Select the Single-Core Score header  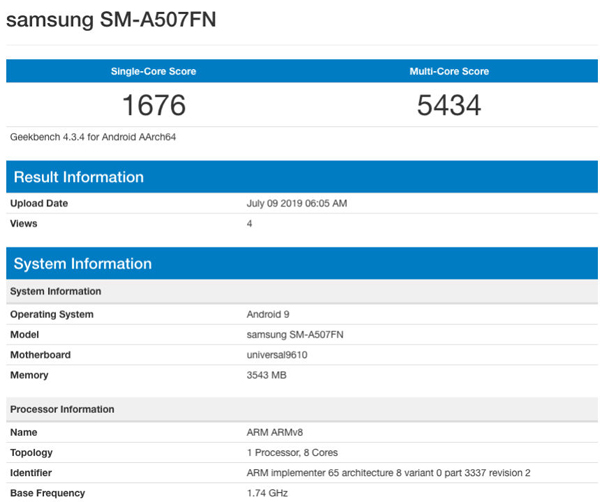pos(153,71)
